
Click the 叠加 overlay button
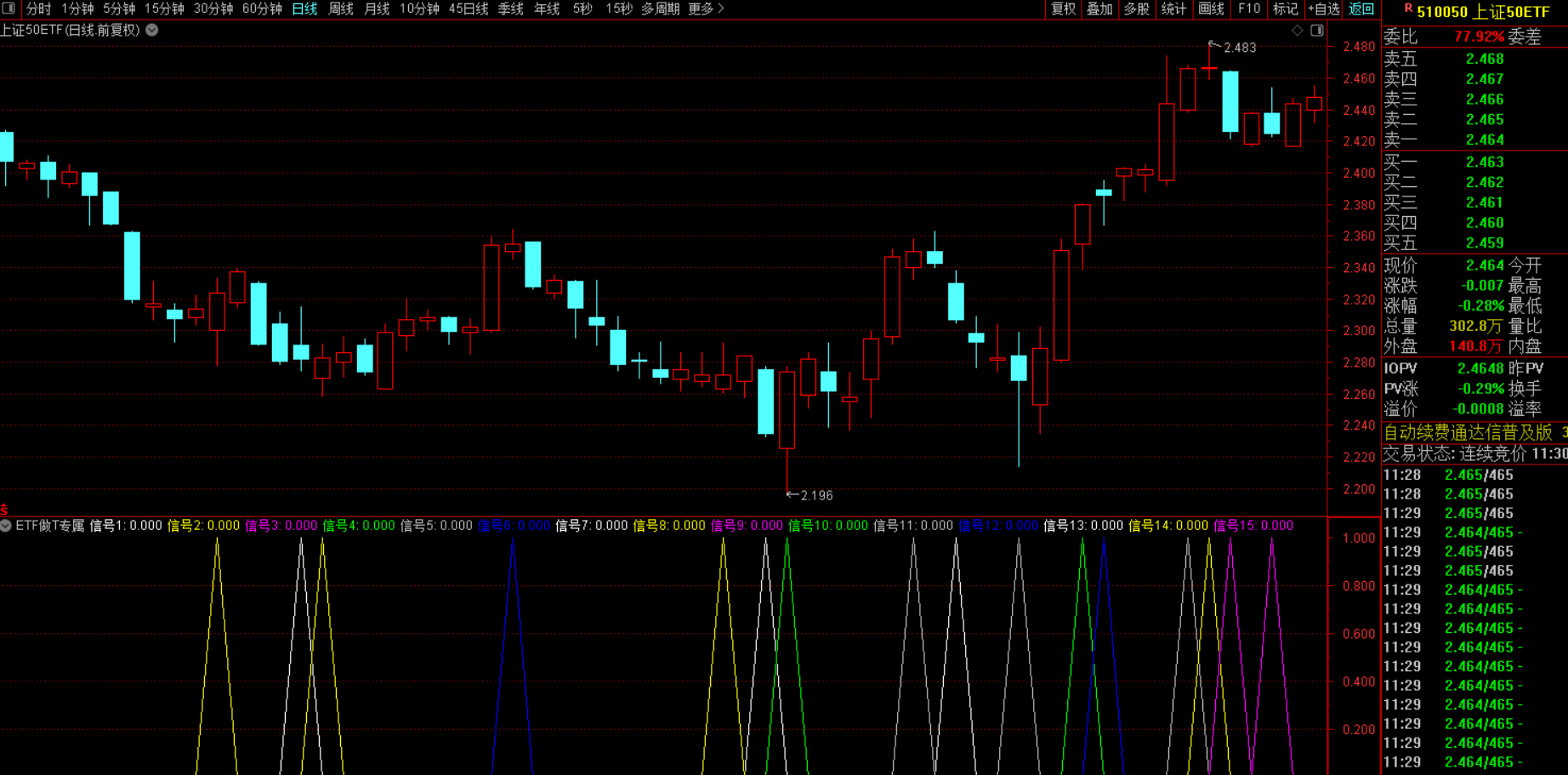(1099, 9)
